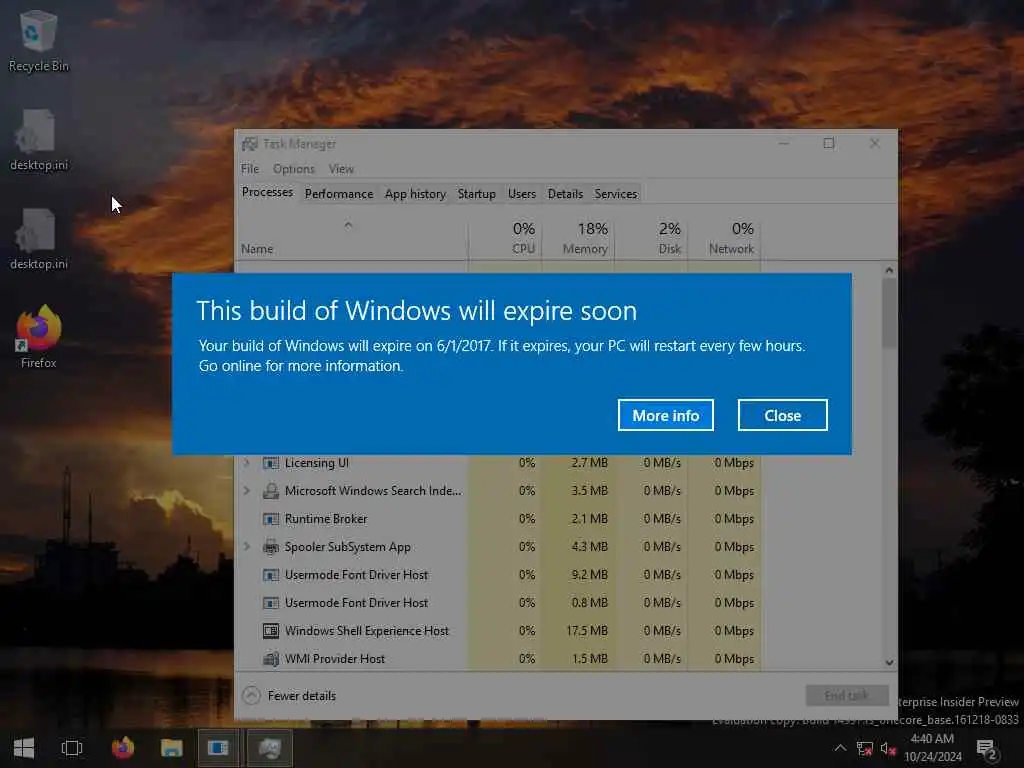Click the muted volume tray icon

click(x=888, y=749)
